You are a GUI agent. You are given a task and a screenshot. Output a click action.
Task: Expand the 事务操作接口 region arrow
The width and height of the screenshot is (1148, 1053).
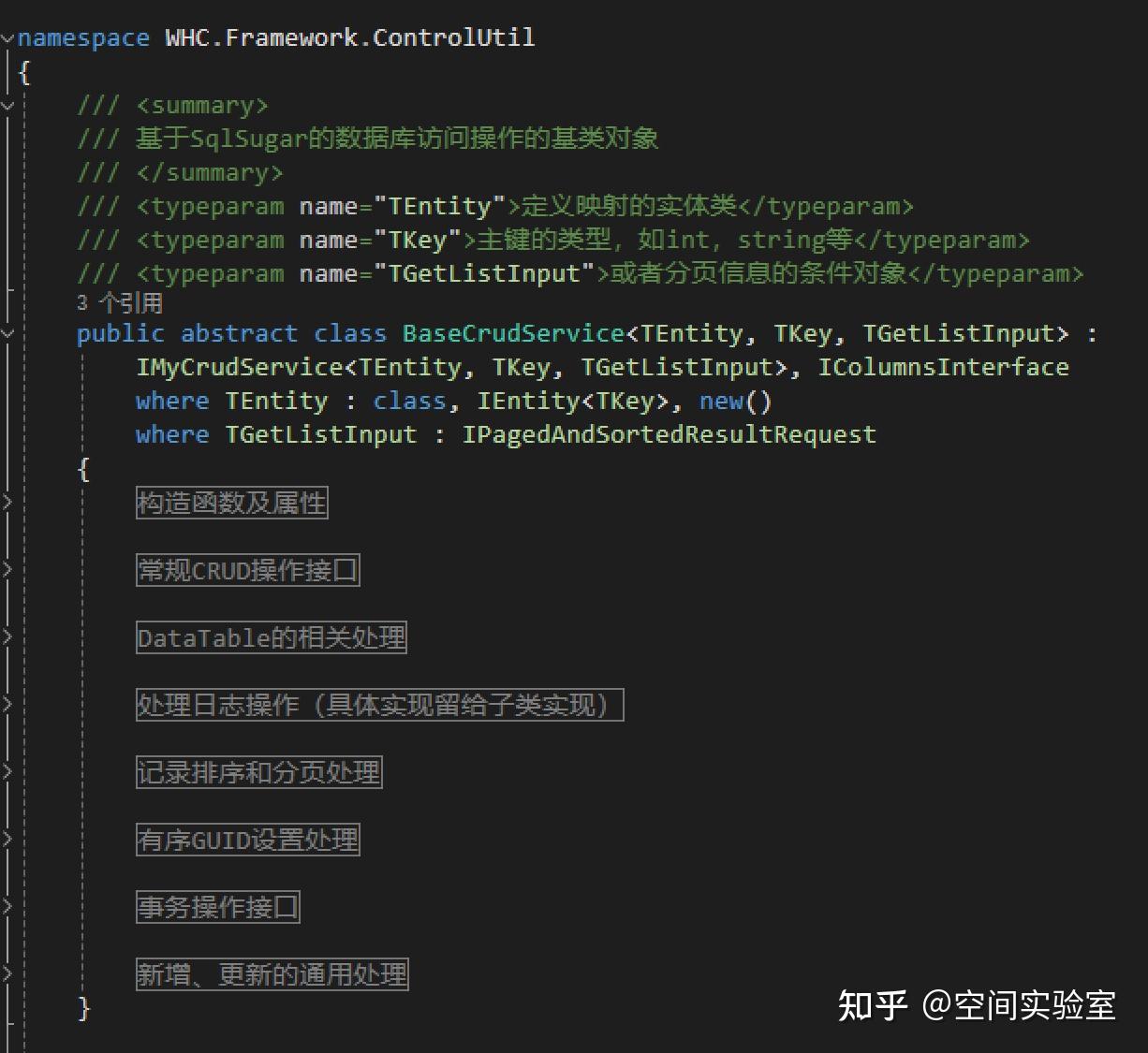(x=7, y=907)
